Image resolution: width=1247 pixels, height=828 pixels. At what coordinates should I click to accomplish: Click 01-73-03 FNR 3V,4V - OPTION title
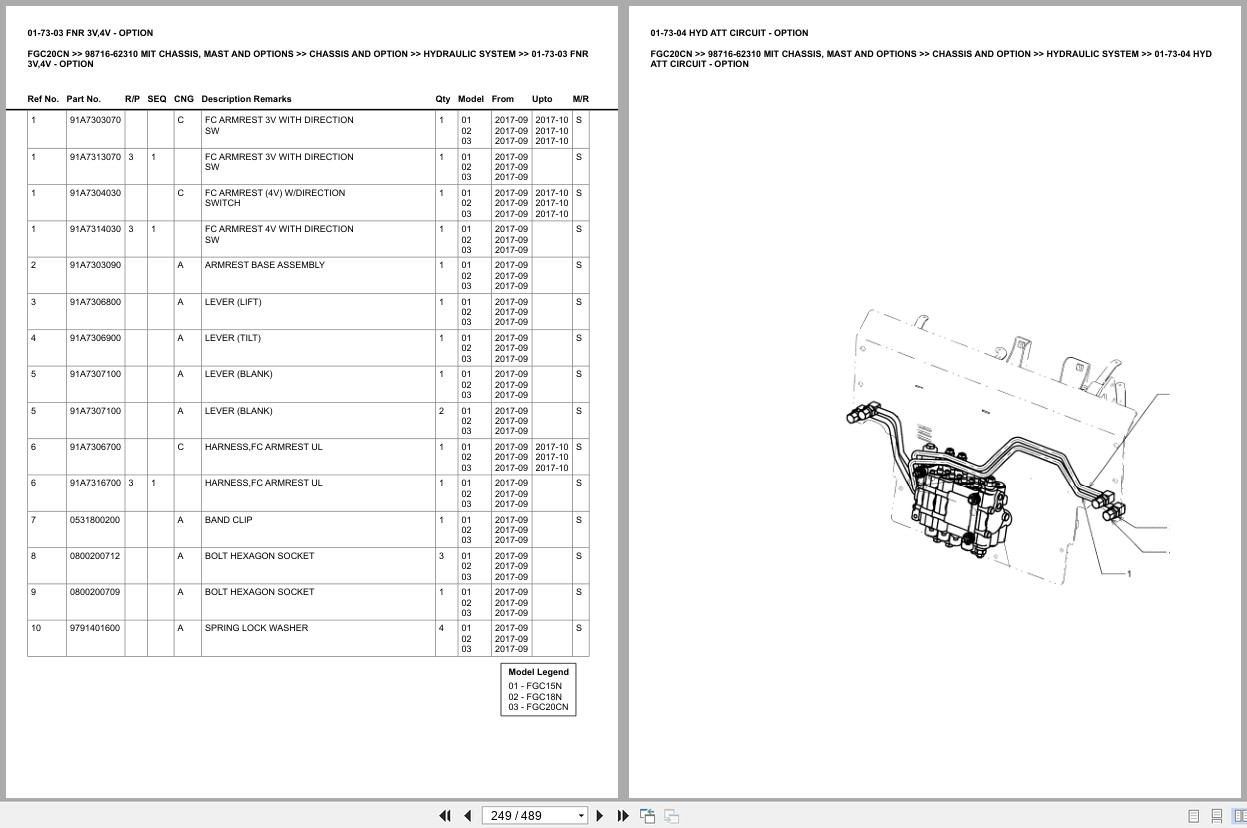point(90,33)
